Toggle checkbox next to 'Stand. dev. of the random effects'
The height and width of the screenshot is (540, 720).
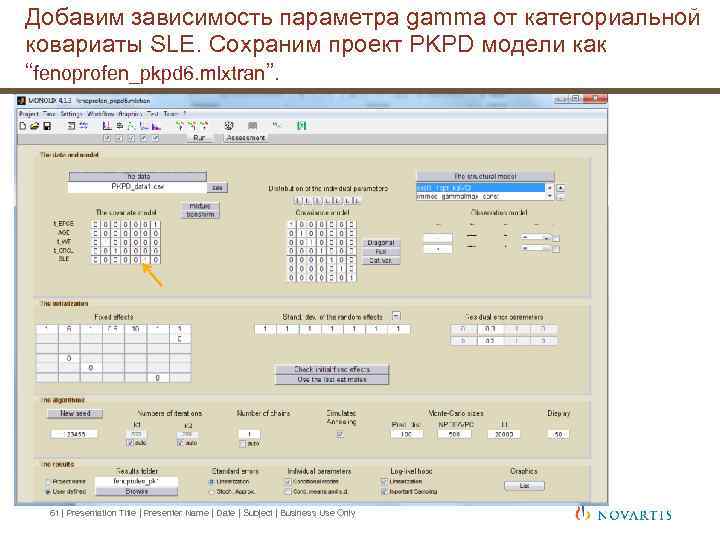396,316
